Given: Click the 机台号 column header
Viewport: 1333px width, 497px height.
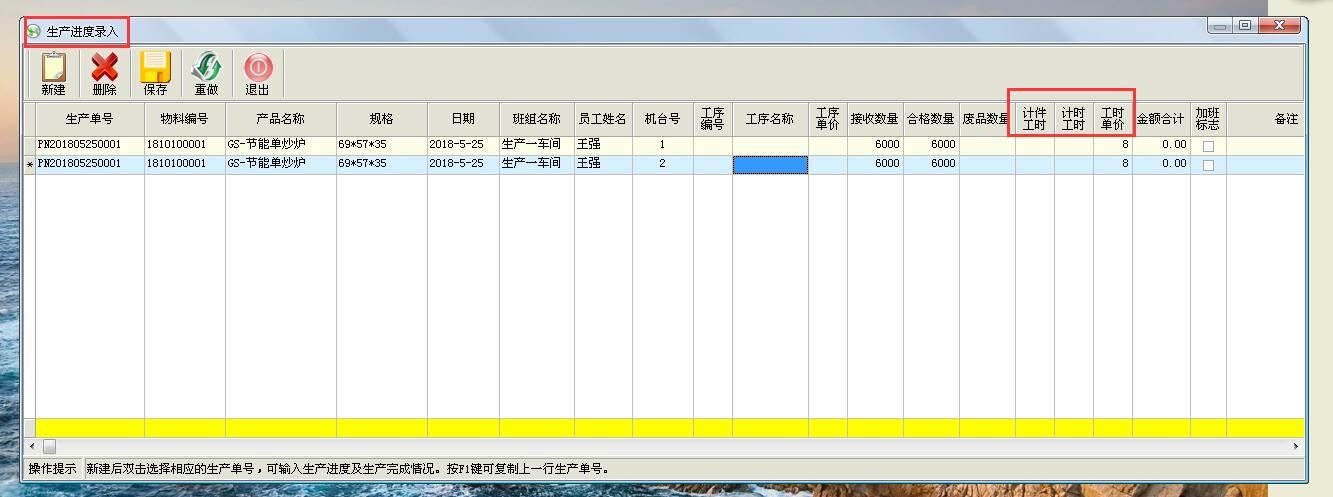Looking at the screenshot, I should click(662, 119).
